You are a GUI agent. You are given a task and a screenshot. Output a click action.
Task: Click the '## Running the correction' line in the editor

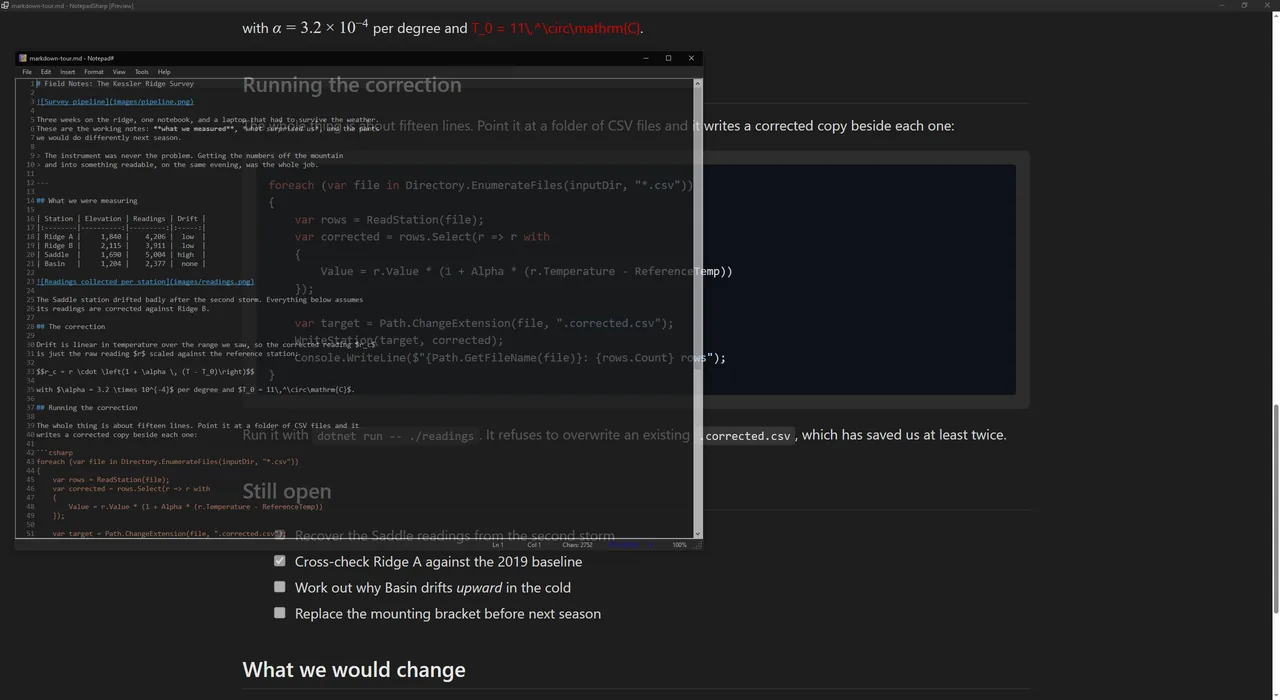[x=86, y=407]
